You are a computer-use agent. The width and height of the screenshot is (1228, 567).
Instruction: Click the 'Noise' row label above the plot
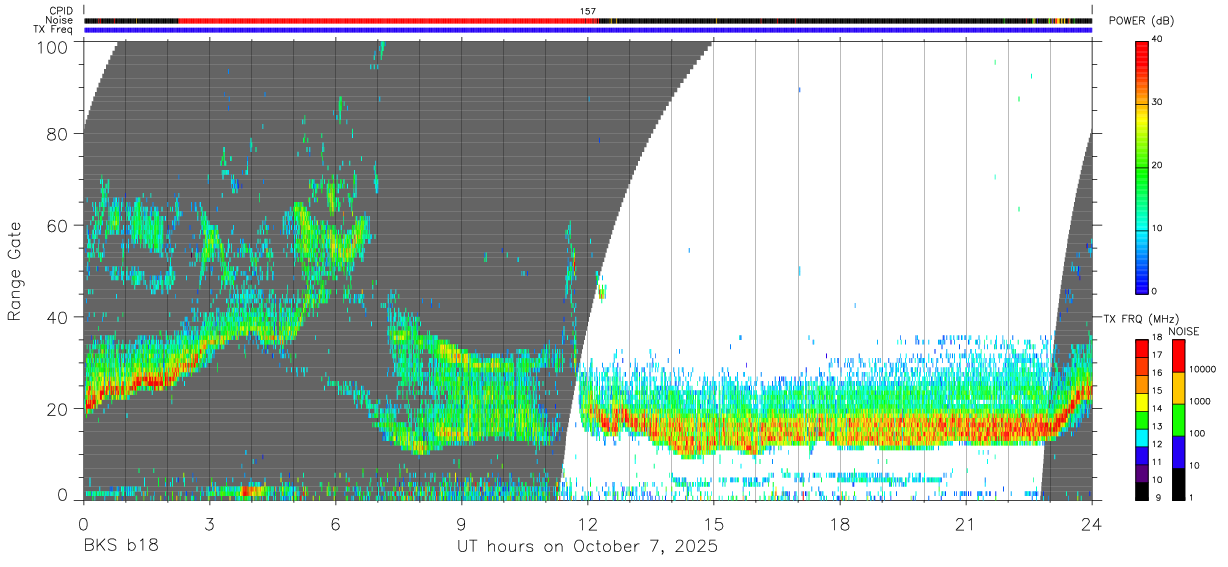pos(60,20)
